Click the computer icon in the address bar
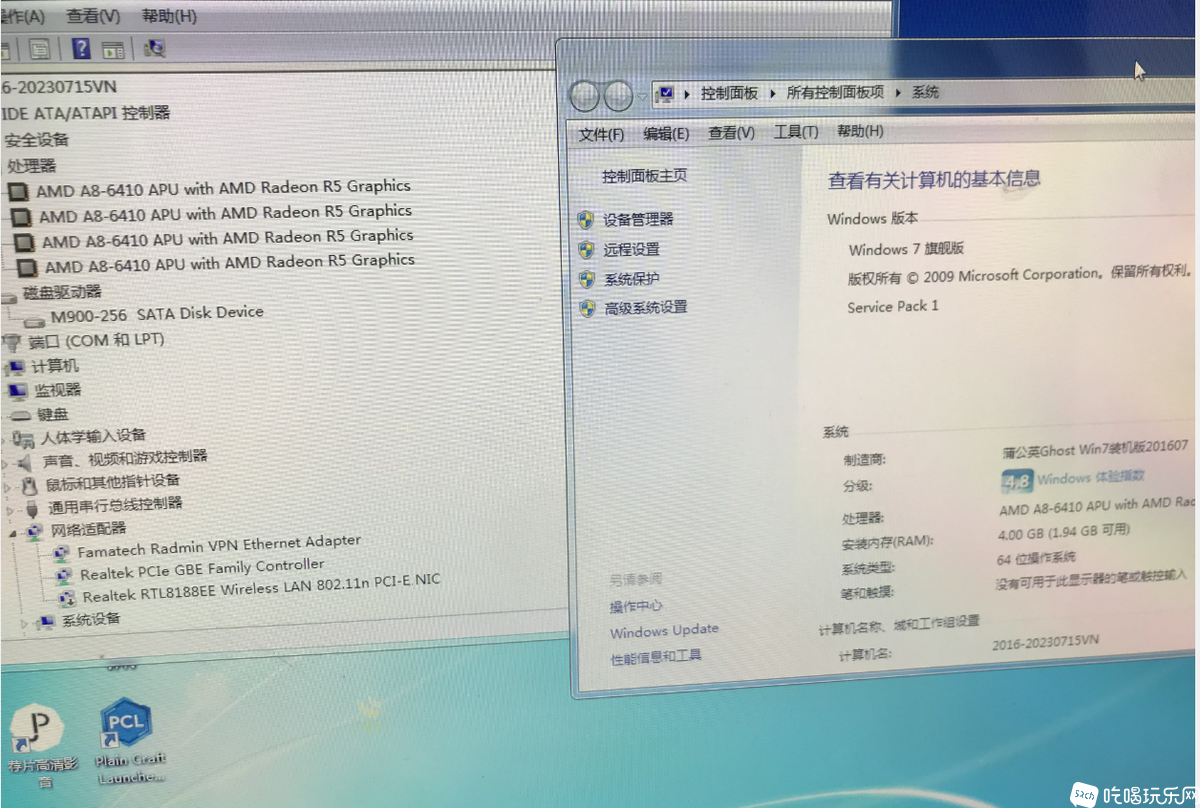This screenshot has width=1200, height=808. (665, 94)
